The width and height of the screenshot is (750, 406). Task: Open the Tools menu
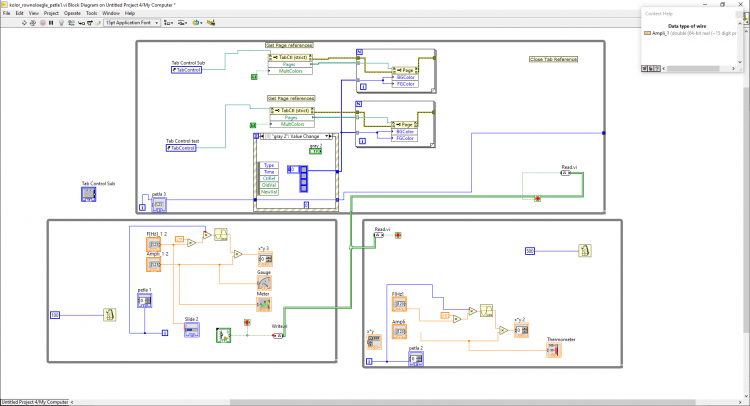(91, 13)
